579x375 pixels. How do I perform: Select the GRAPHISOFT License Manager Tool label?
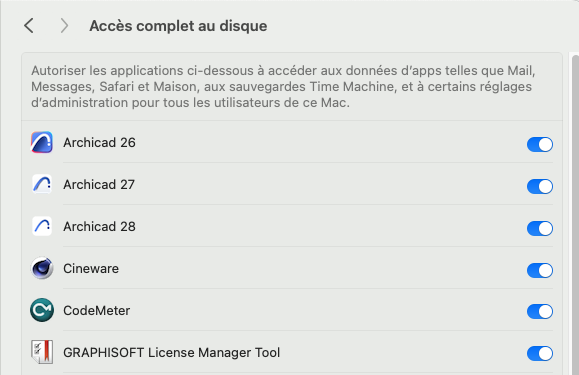[171, 352]
